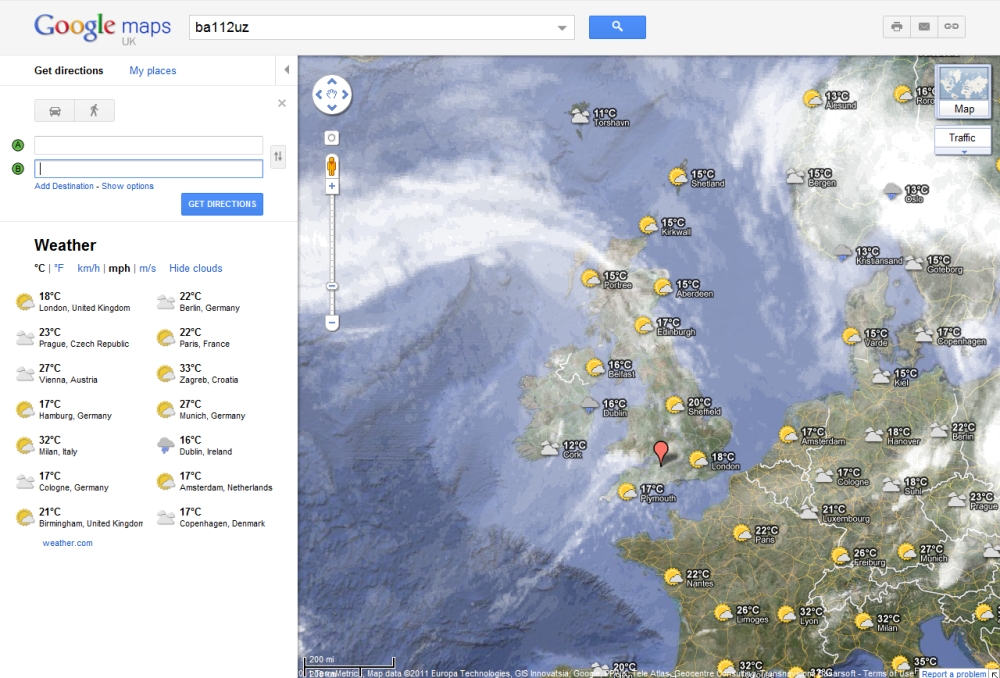Viewport: 1000px width, 678px height.
Task: Switch wind speed to m/s
Action: (147, 268)
